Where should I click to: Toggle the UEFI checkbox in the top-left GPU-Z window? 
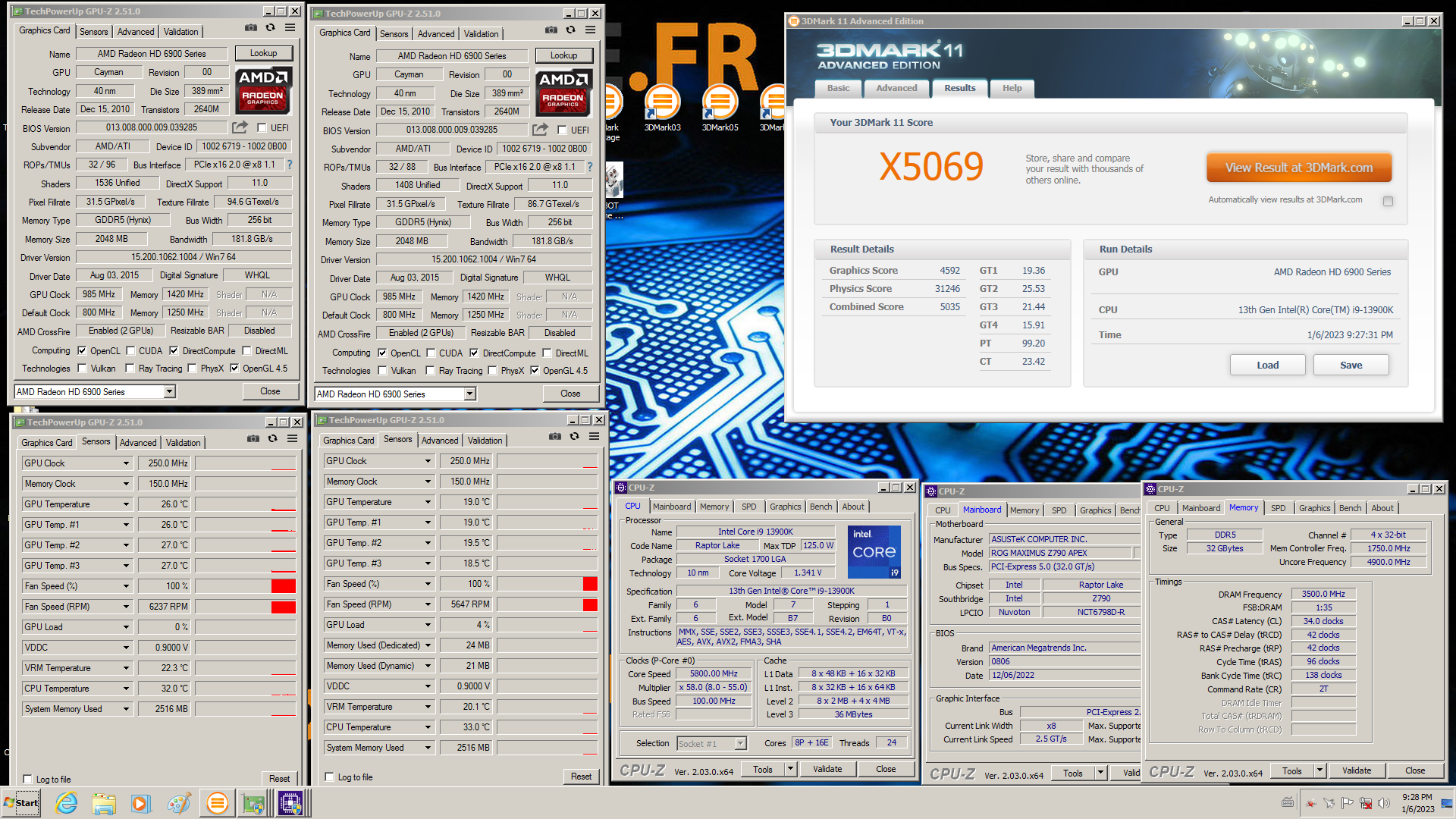coord(262,128)
